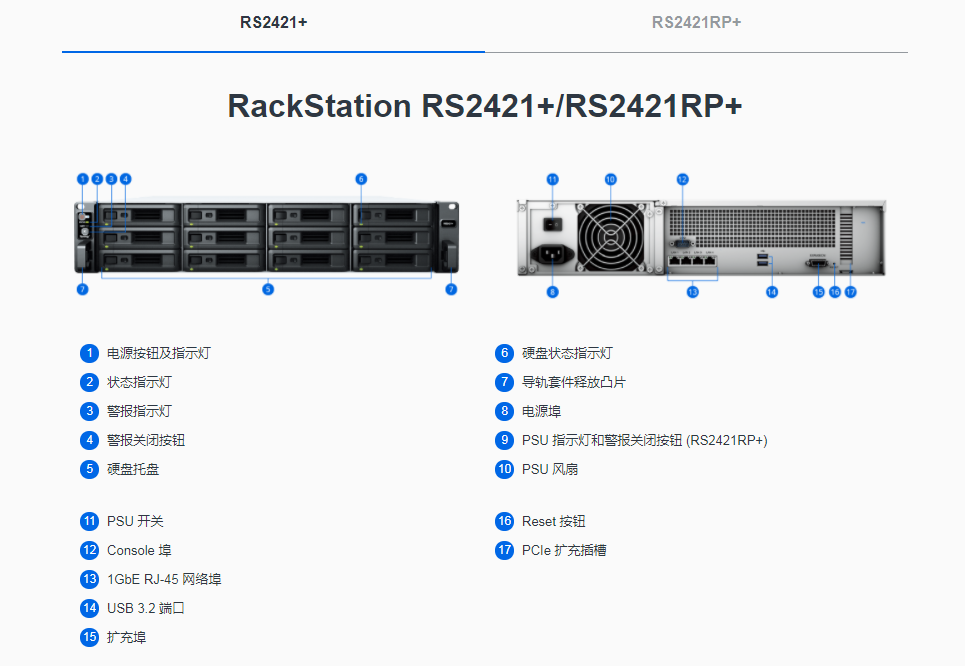The height and width of the screenshot is (666, 965).
Task: Click marker 7 under the right rack ear
Action: click(x=451, y=289)
